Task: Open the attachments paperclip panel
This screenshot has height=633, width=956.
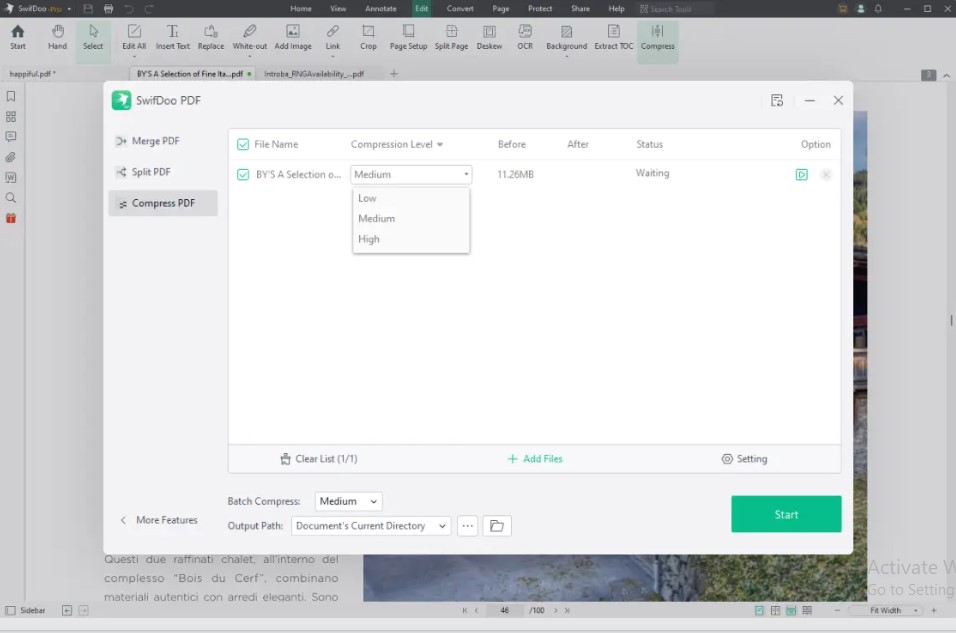Action: (x=11, y=157)
